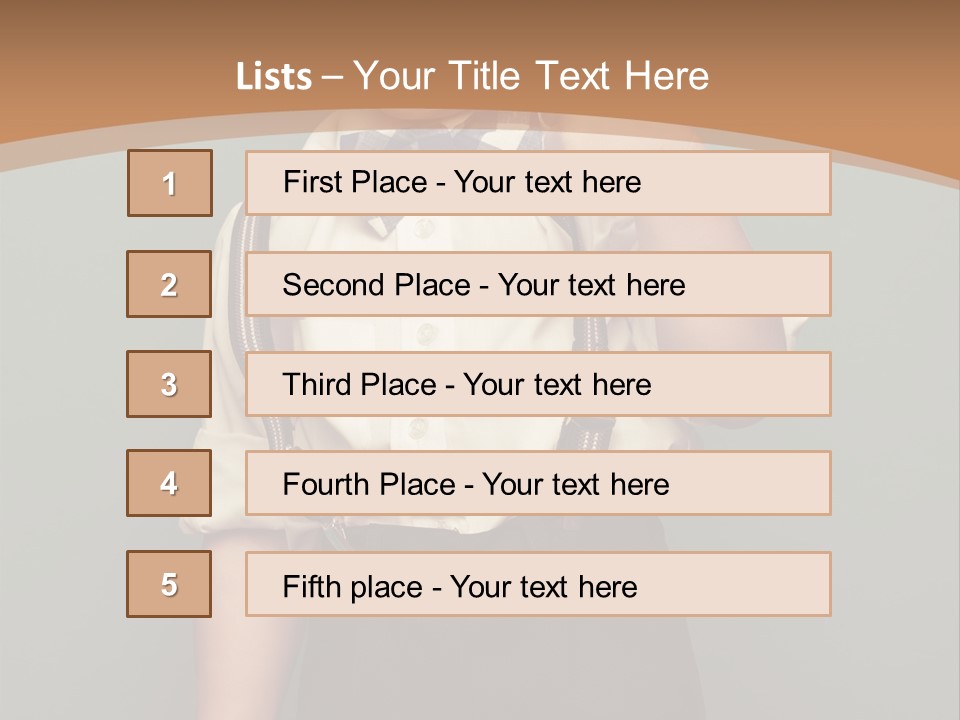Image resolution: width=960 pixels, height=720 pixels.
Task: Click the First Place text box
Action: (538, 183)
